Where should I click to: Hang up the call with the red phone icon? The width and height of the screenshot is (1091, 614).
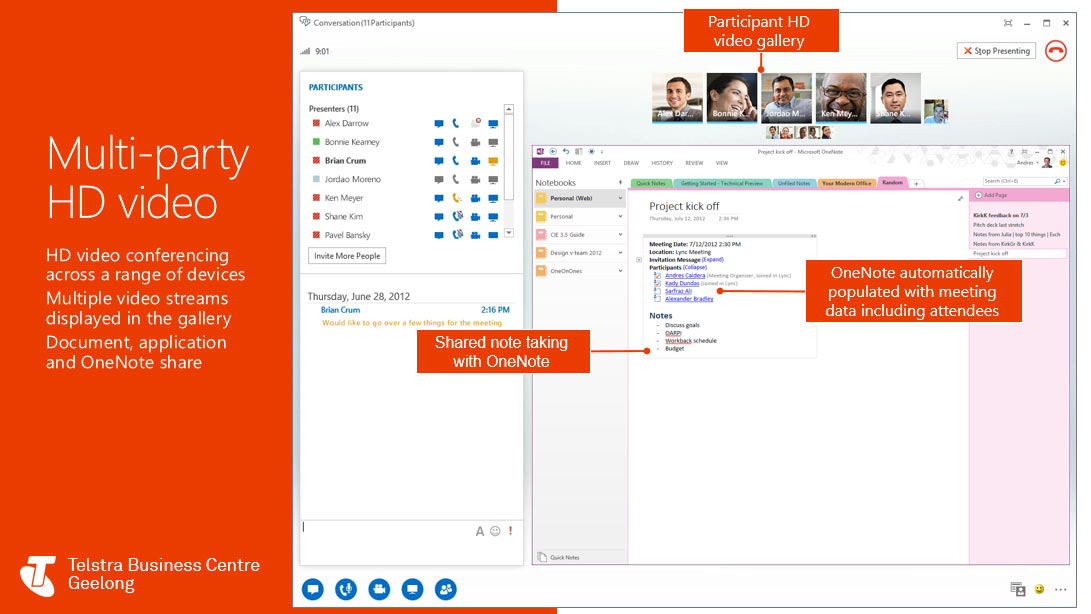[1056, 51]
